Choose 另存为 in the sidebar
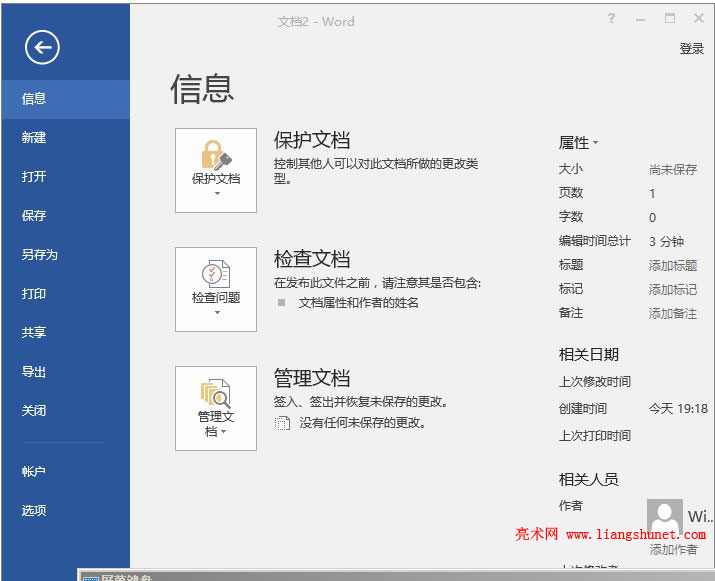Viewport: 715px width, 581px height. [66, 254]
